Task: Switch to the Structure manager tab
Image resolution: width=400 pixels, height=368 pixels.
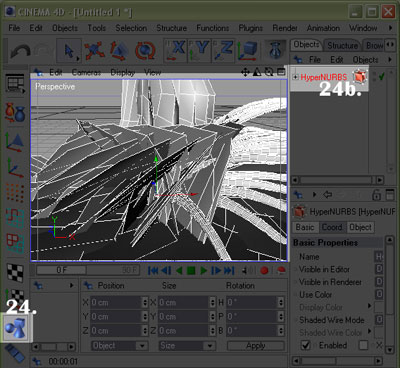Action: click(x=343, y=45)
